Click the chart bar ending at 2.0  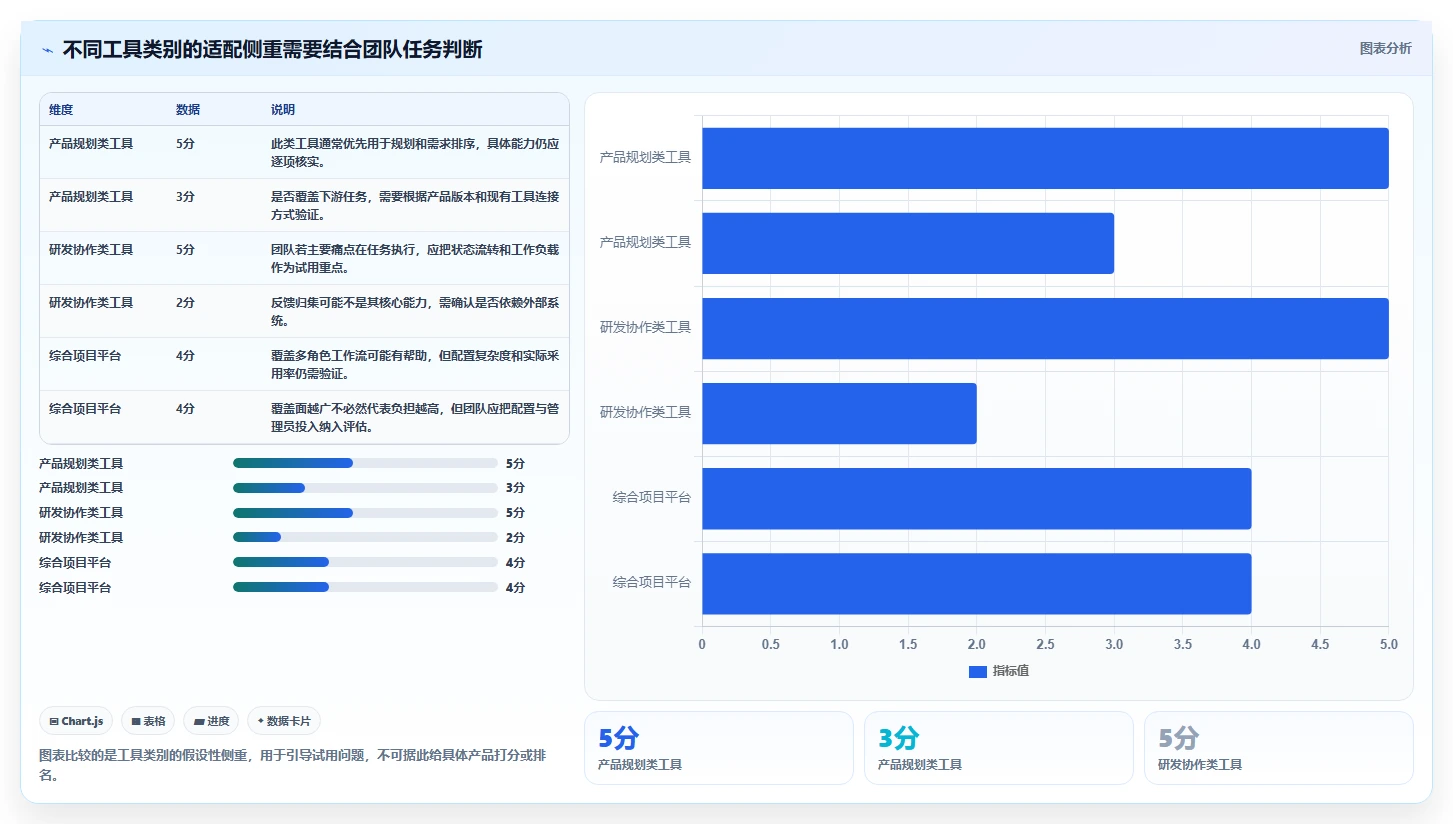tap(839, 413)
